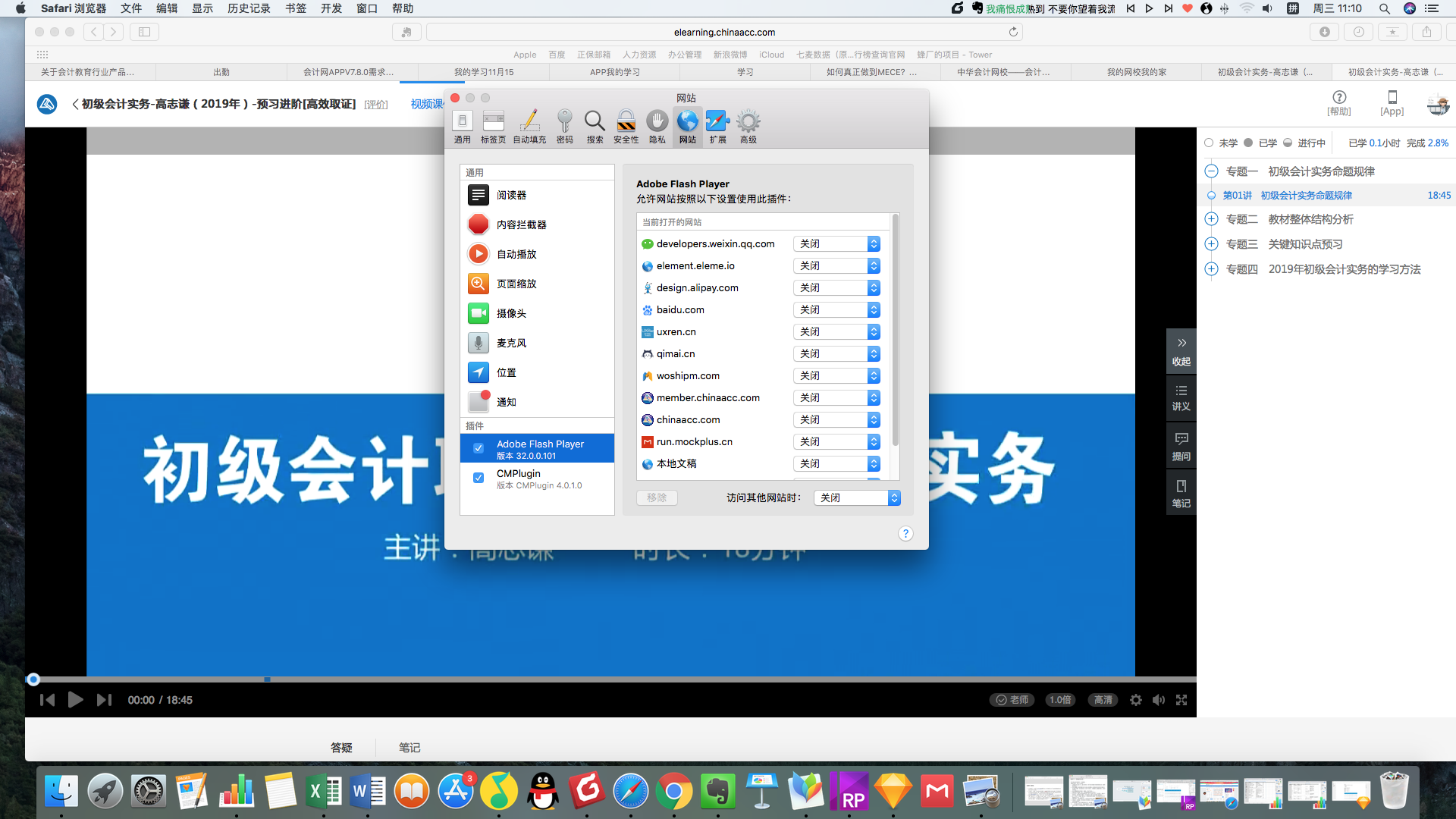The height and width of the screenshot is (819, 1456).
Task: Open the Security (安全性) preferences pane
Action: (626, 126)
